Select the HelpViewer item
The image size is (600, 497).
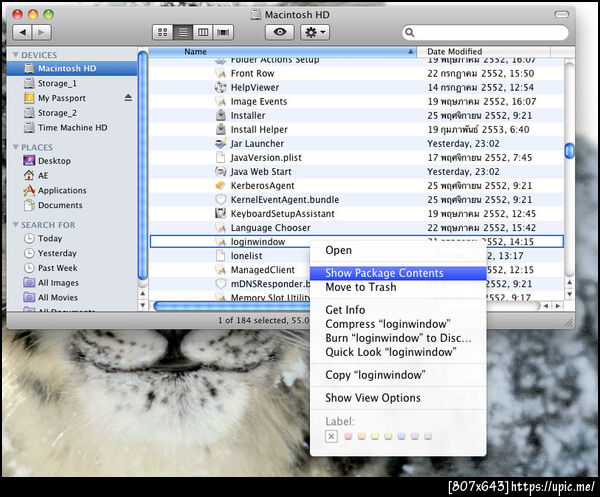coord(356,88)
